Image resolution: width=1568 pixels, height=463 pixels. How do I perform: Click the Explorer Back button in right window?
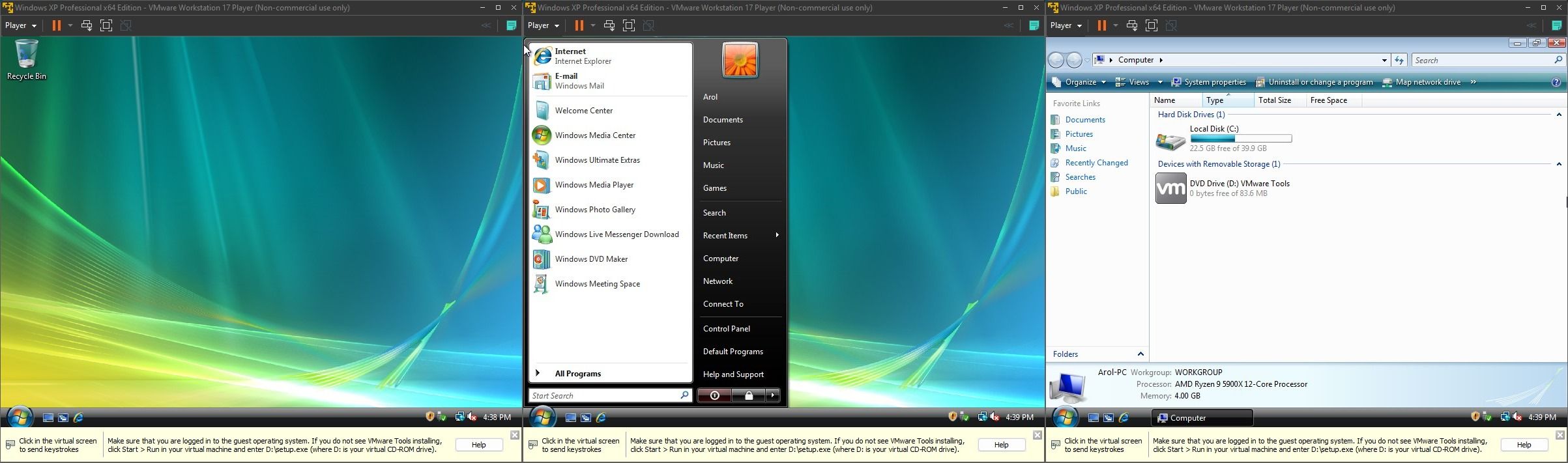click(x=1056, y=60)
